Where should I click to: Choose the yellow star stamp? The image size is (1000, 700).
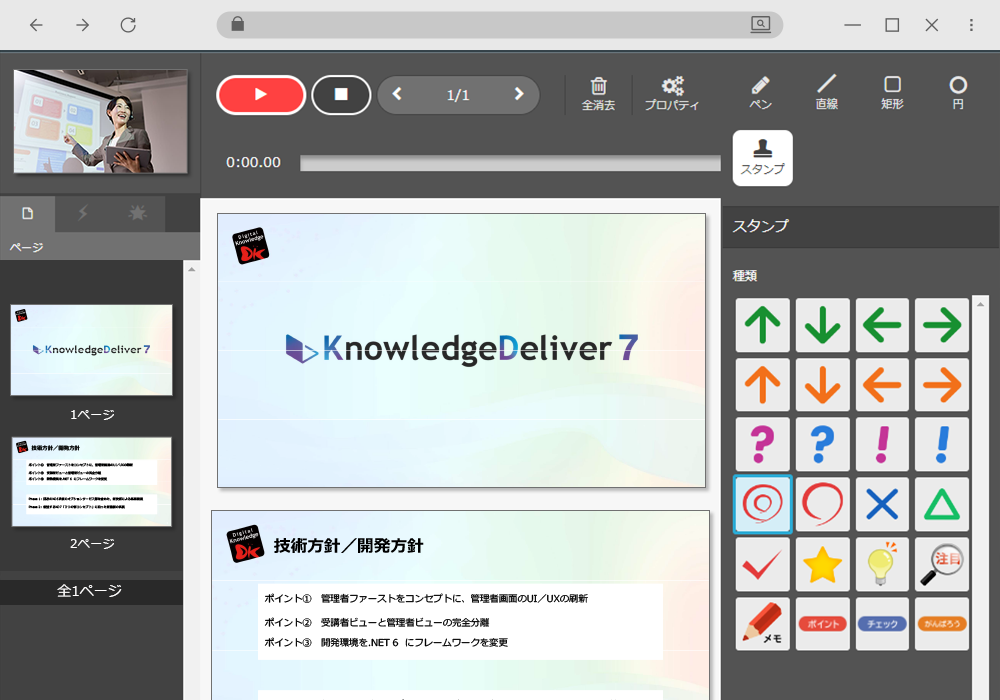click(823, 564)
